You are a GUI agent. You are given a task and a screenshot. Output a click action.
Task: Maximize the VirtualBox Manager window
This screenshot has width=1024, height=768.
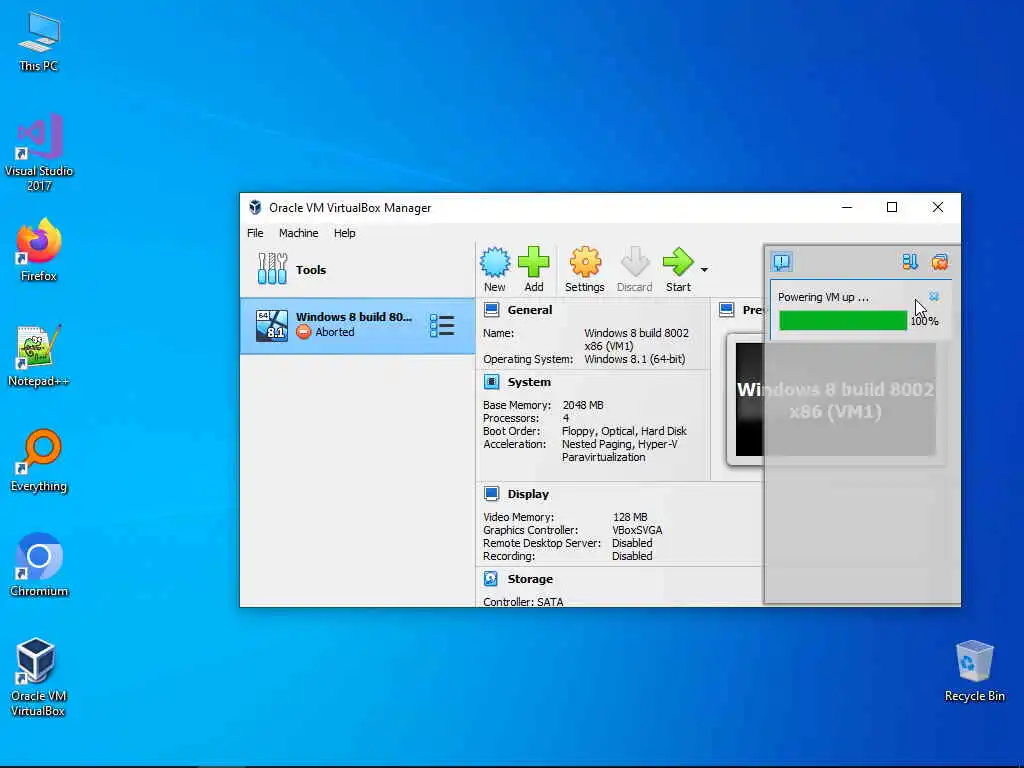[892, 207]
